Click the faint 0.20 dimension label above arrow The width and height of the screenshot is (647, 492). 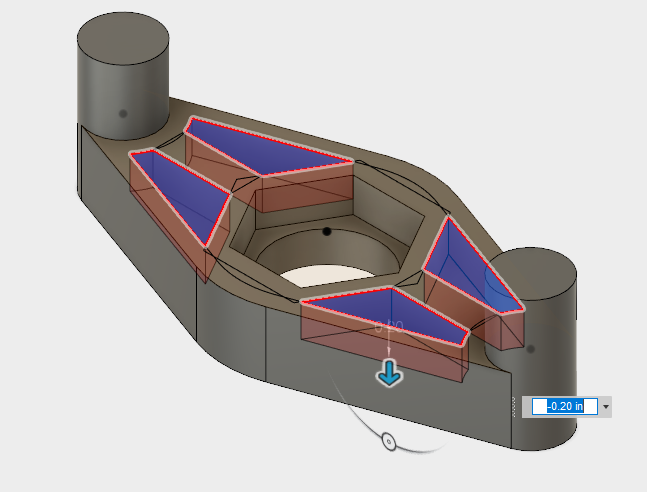point(388,327)
